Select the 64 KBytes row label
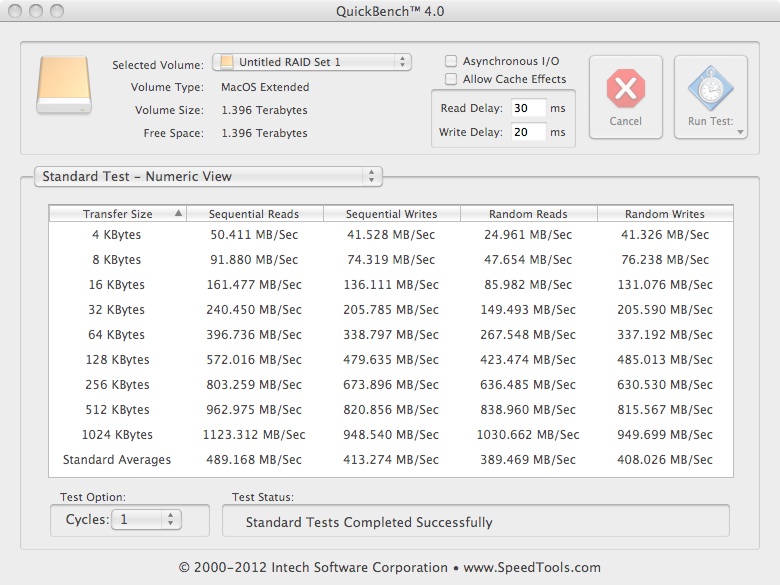 tap(116, 335)
